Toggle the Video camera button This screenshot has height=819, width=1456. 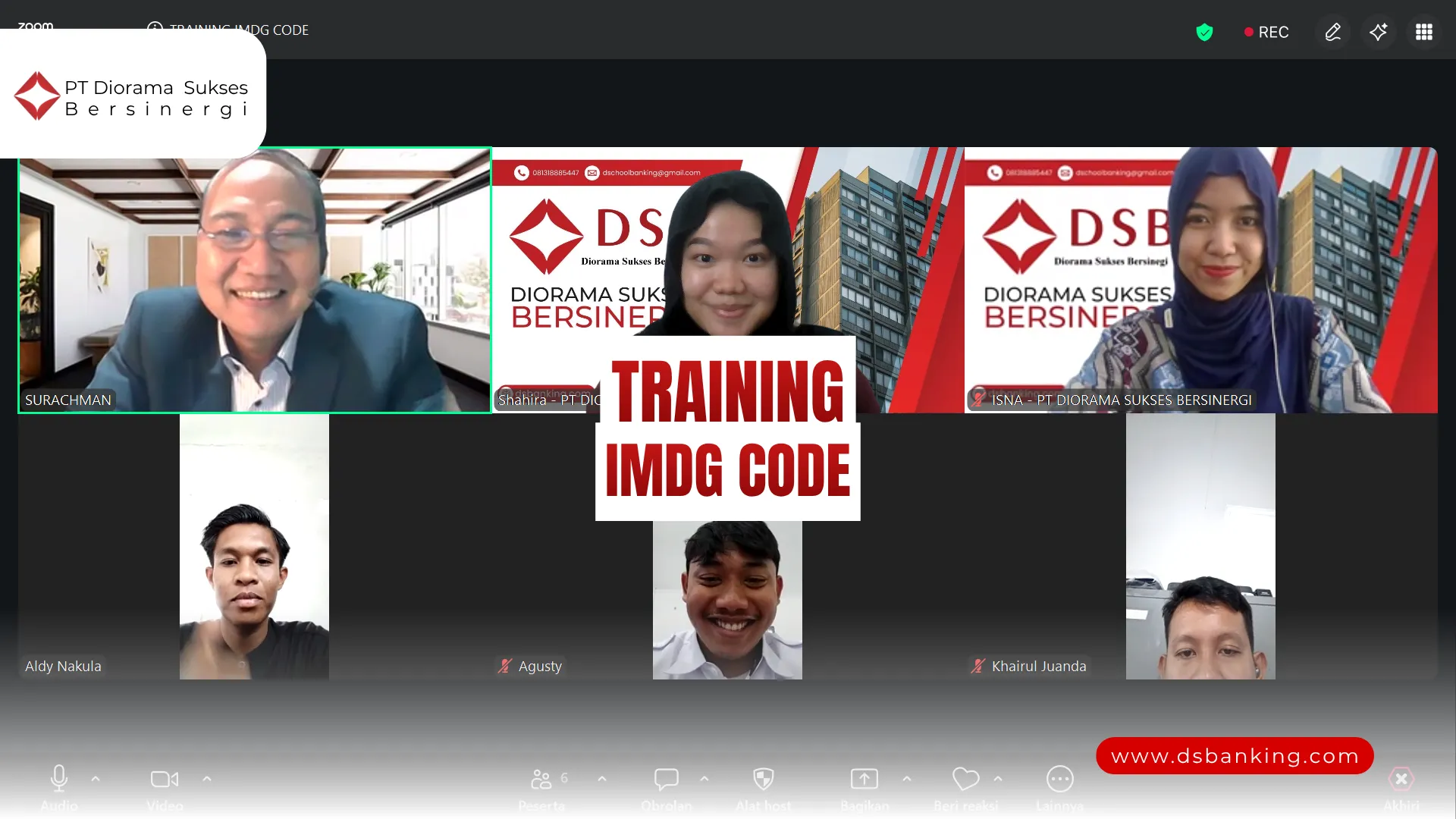165,779
